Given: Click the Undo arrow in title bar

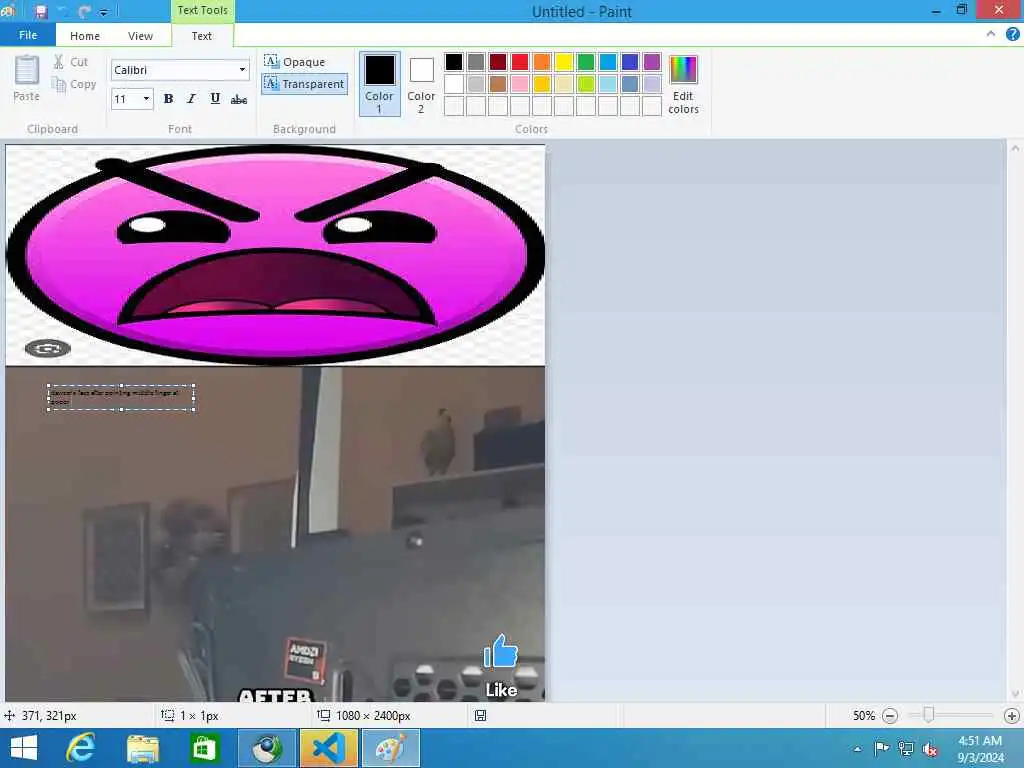Looking at the screenshot, I should click(63, 12).
